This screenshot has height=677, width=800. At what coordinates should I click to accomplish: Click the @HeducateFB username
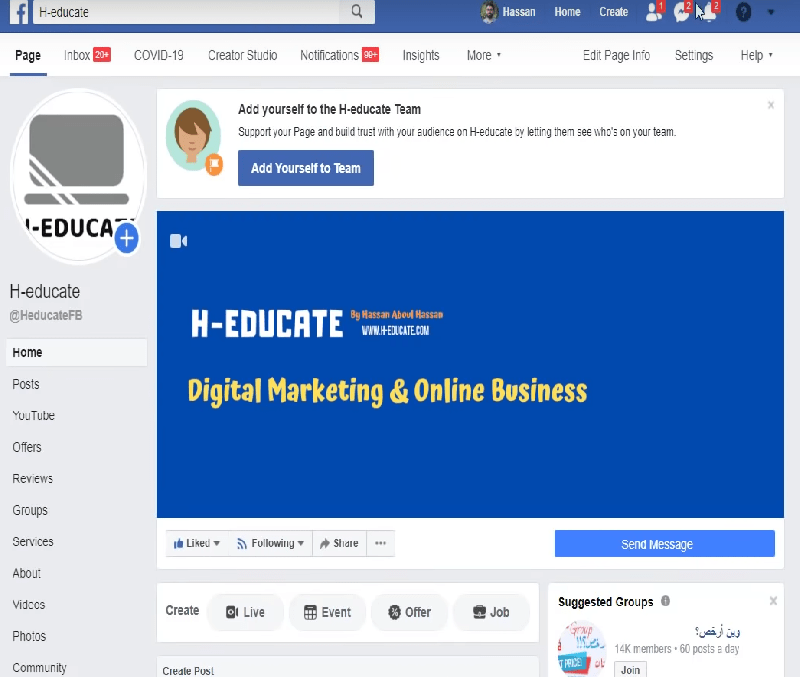(x=46, y=315)
